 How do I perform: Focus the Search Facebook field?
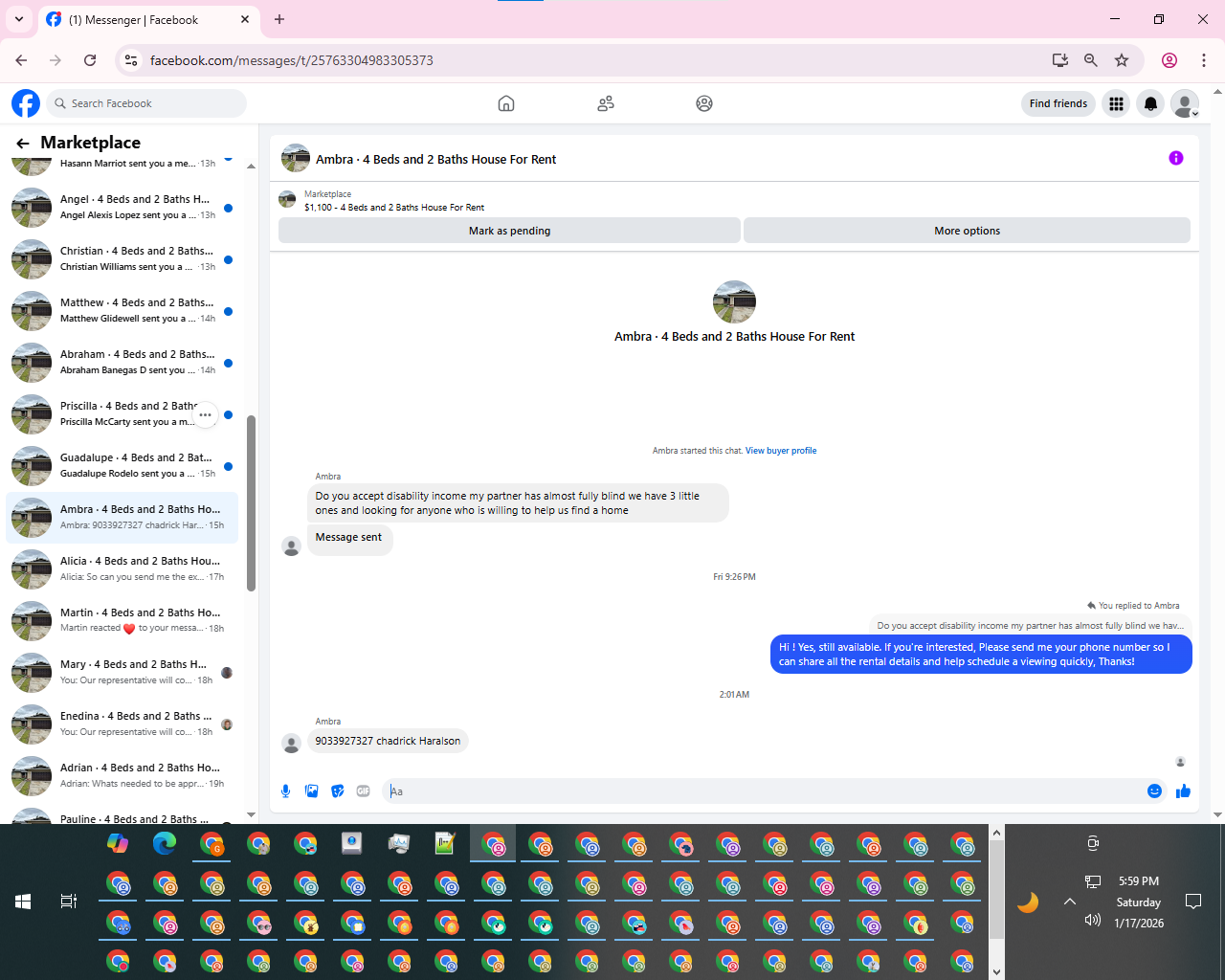(x=146, y=103)
